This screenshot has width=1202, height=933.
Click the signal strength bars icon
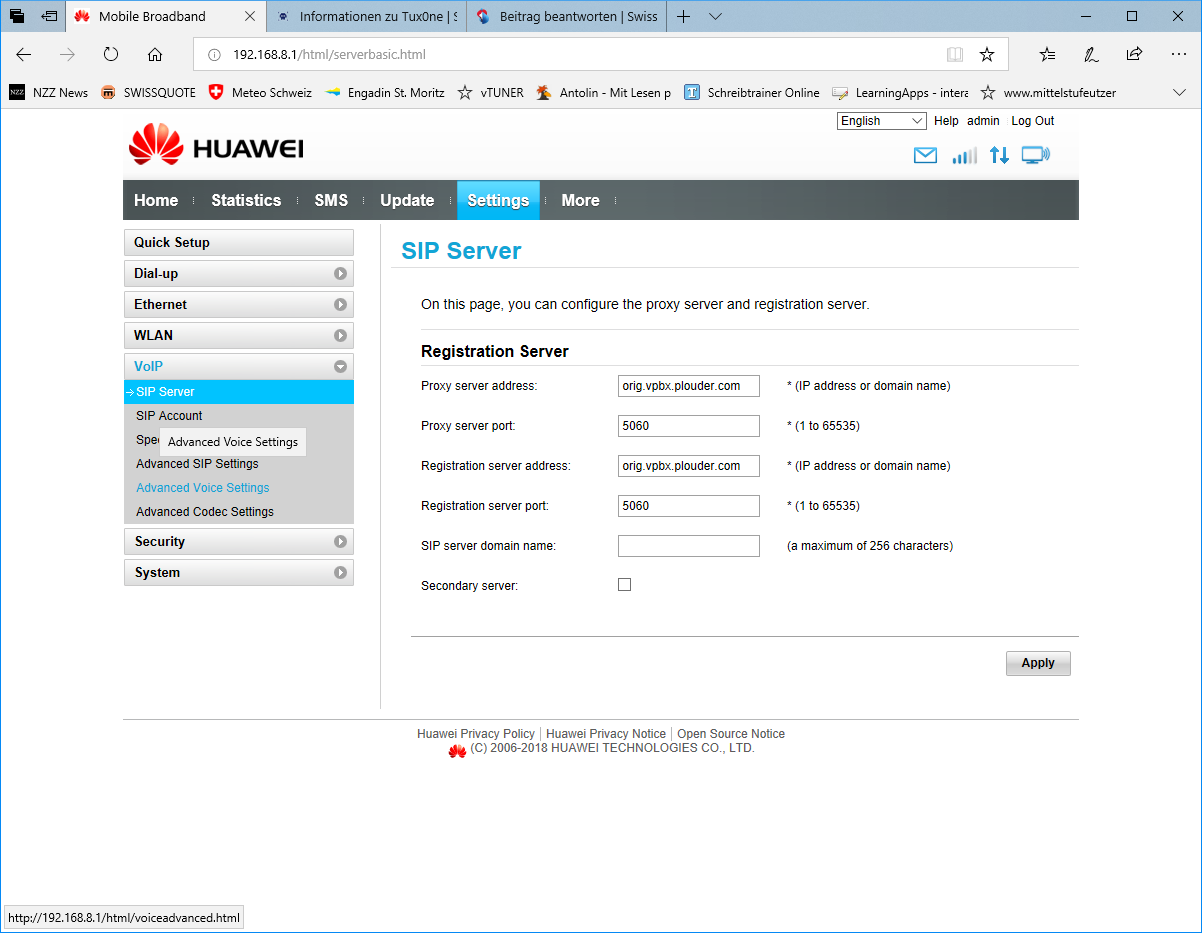coord(964,156)
